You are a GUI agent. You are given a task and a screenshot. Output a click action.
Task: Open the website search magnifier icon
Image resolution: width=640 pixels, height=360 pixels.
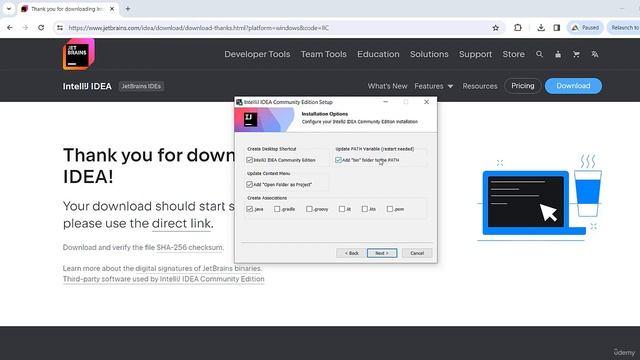point(539,54)
